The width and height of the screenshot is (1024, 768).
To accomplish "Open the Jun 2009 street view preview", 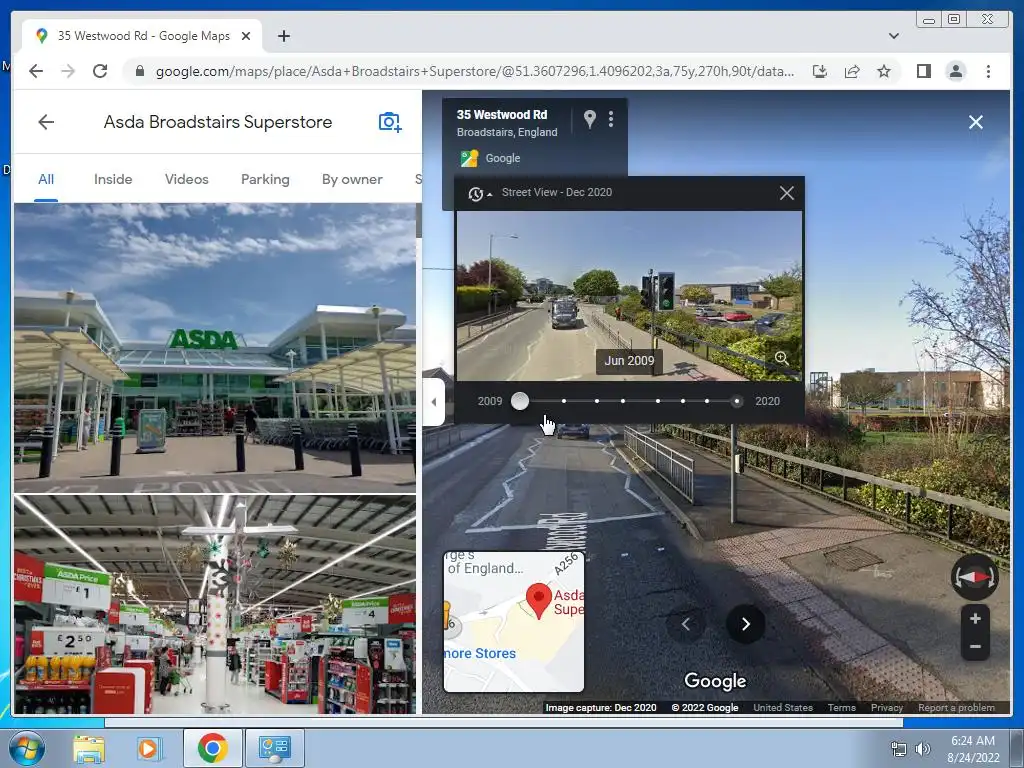I will (628, 296).
